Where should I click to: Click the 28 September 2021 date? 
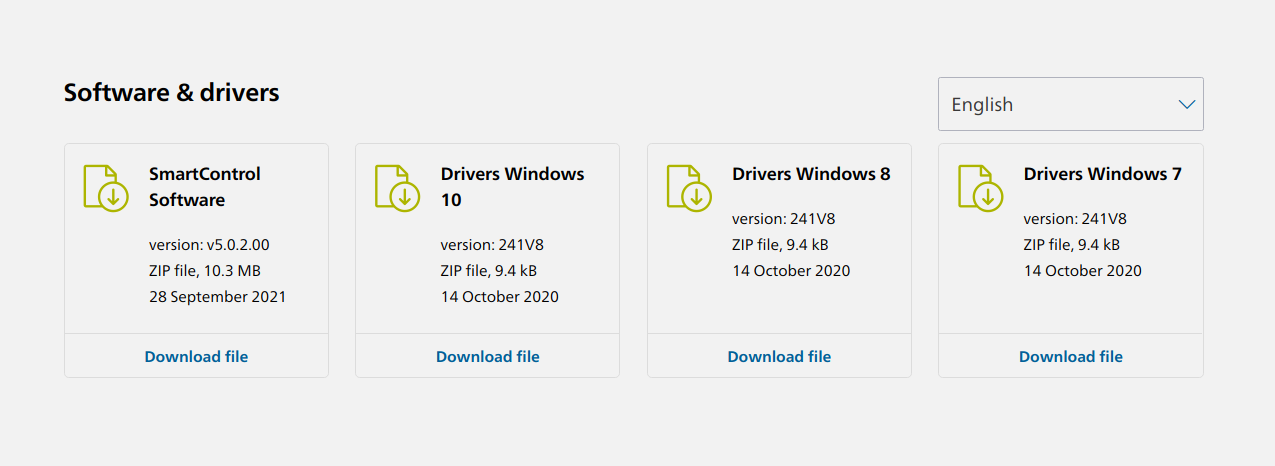click(x=217, y=296)
